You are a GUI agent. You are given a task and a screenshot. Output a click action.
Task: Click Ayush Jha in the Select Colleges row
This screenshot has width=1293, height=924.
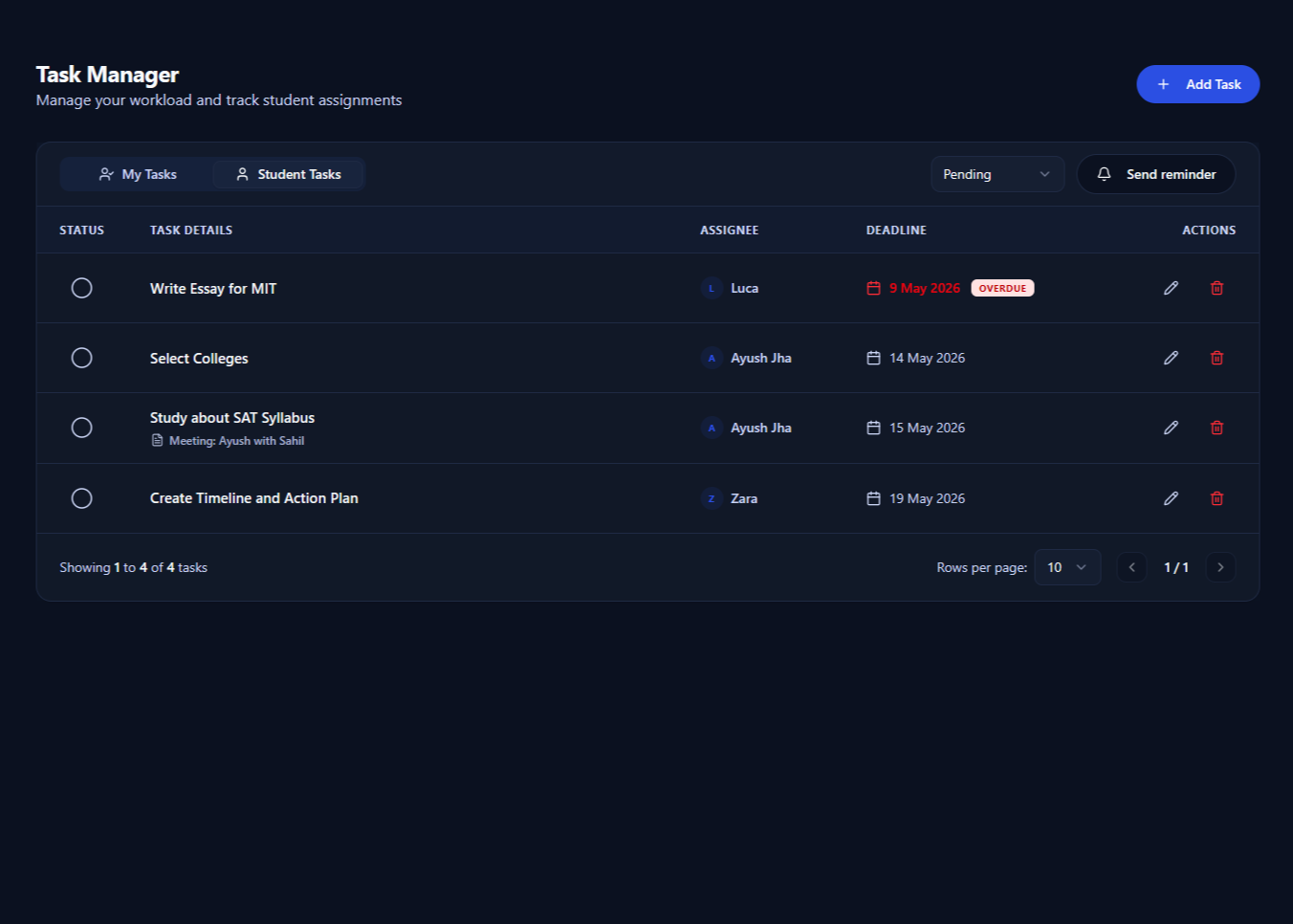pos(761,358)
